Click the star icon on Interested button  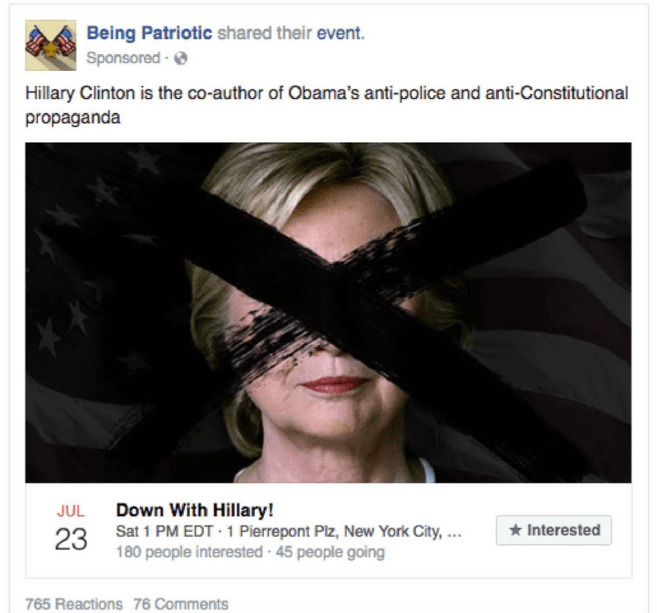[515, 530]
